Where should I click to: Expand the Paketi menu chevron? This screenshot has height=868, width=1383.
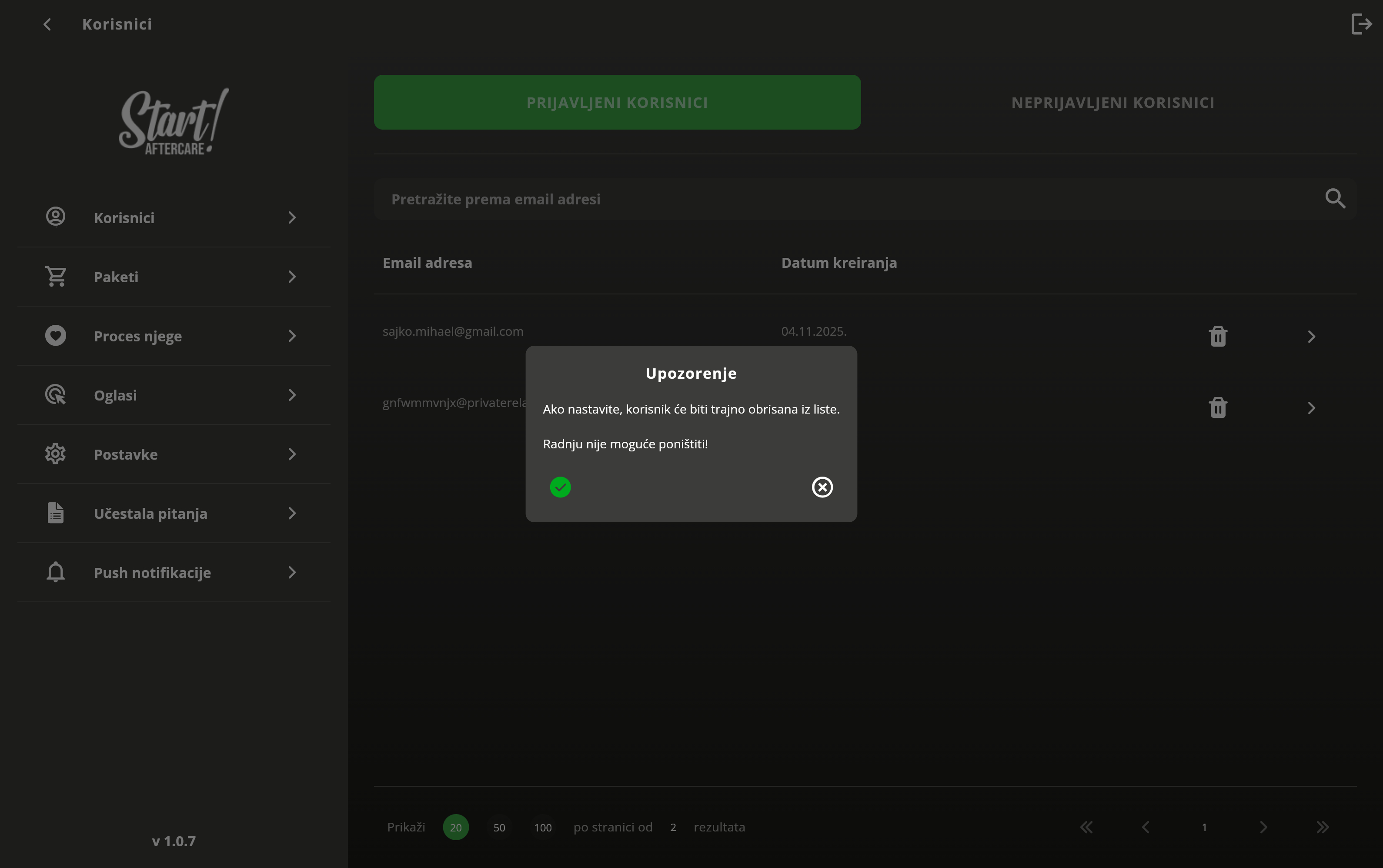(x=292, y=277)
